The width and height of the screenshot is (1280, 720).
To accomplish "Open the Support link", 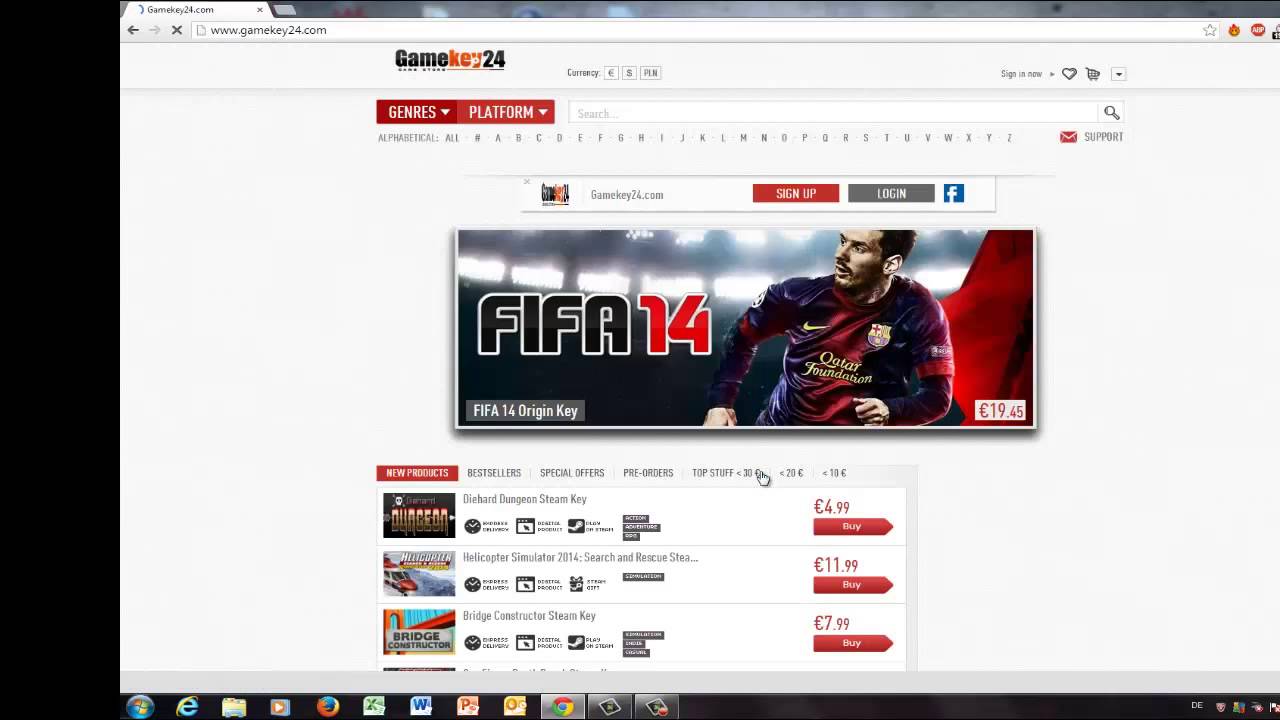I will tap(1103, 137).
